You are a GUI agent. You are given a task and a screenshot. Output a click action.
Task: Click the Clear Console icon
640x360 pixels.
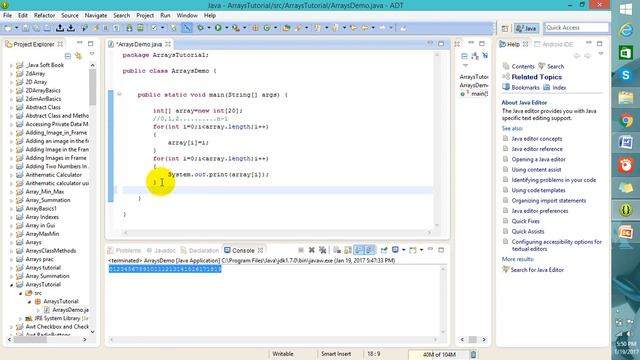(337, 250)
